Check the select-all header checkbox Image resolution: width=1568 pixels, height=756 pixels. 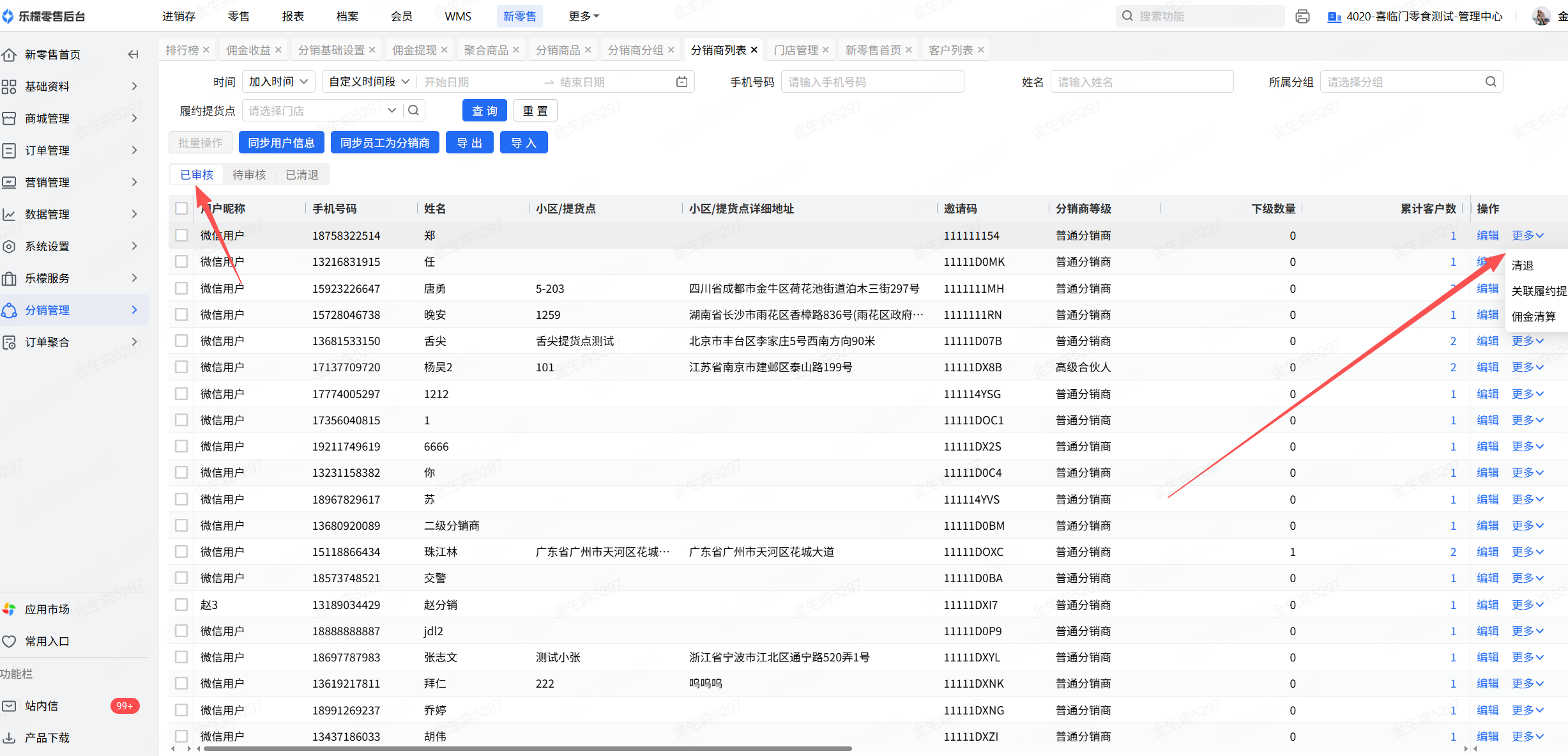pyautogui.click(x=181, y=208)
